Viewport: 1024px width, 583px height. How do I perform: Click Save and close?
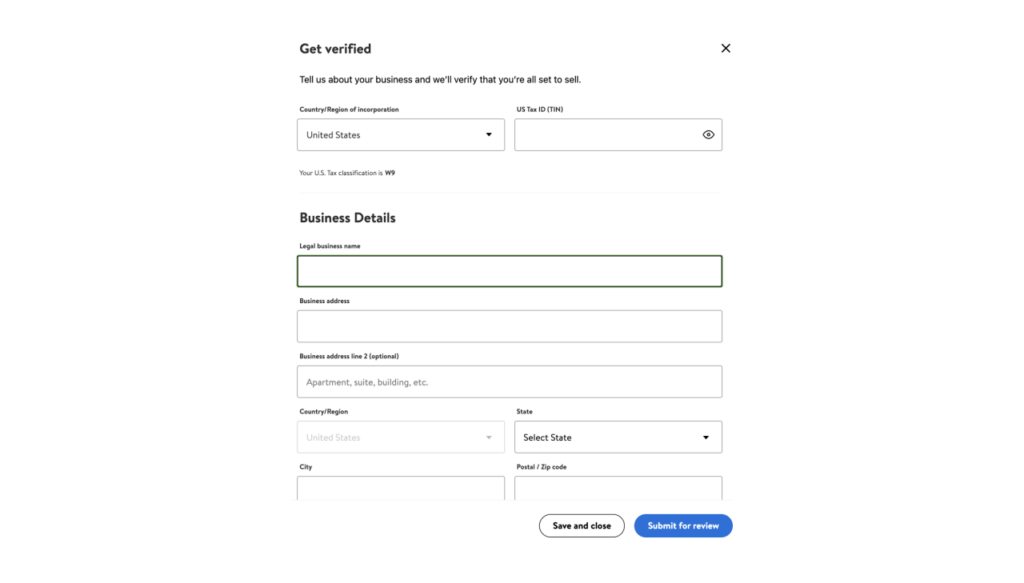click(581, 525)
